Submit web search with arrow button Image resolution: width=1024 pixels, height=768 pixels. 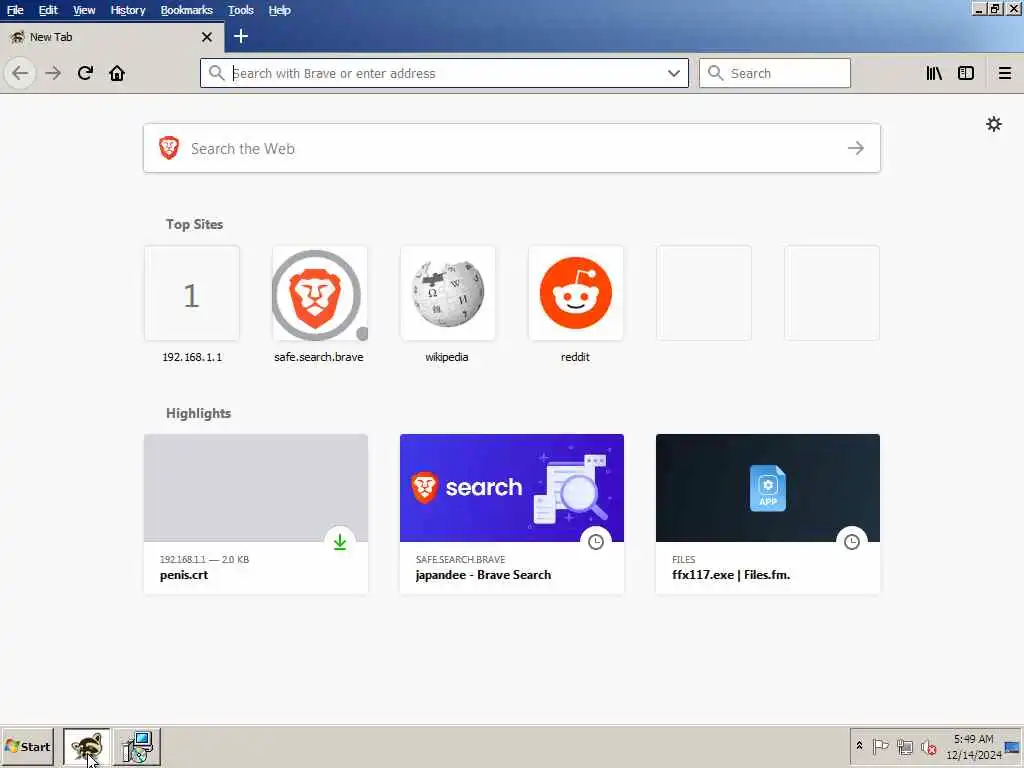[856, 148]
